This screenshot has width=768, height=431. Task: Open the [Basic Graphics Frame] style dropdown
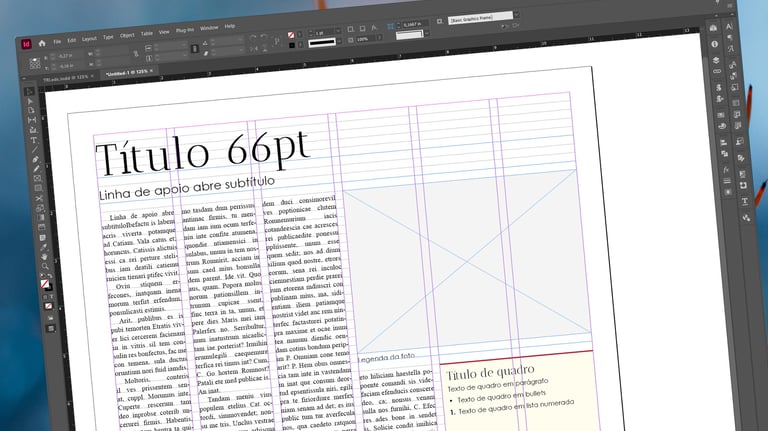click(516, 15)
